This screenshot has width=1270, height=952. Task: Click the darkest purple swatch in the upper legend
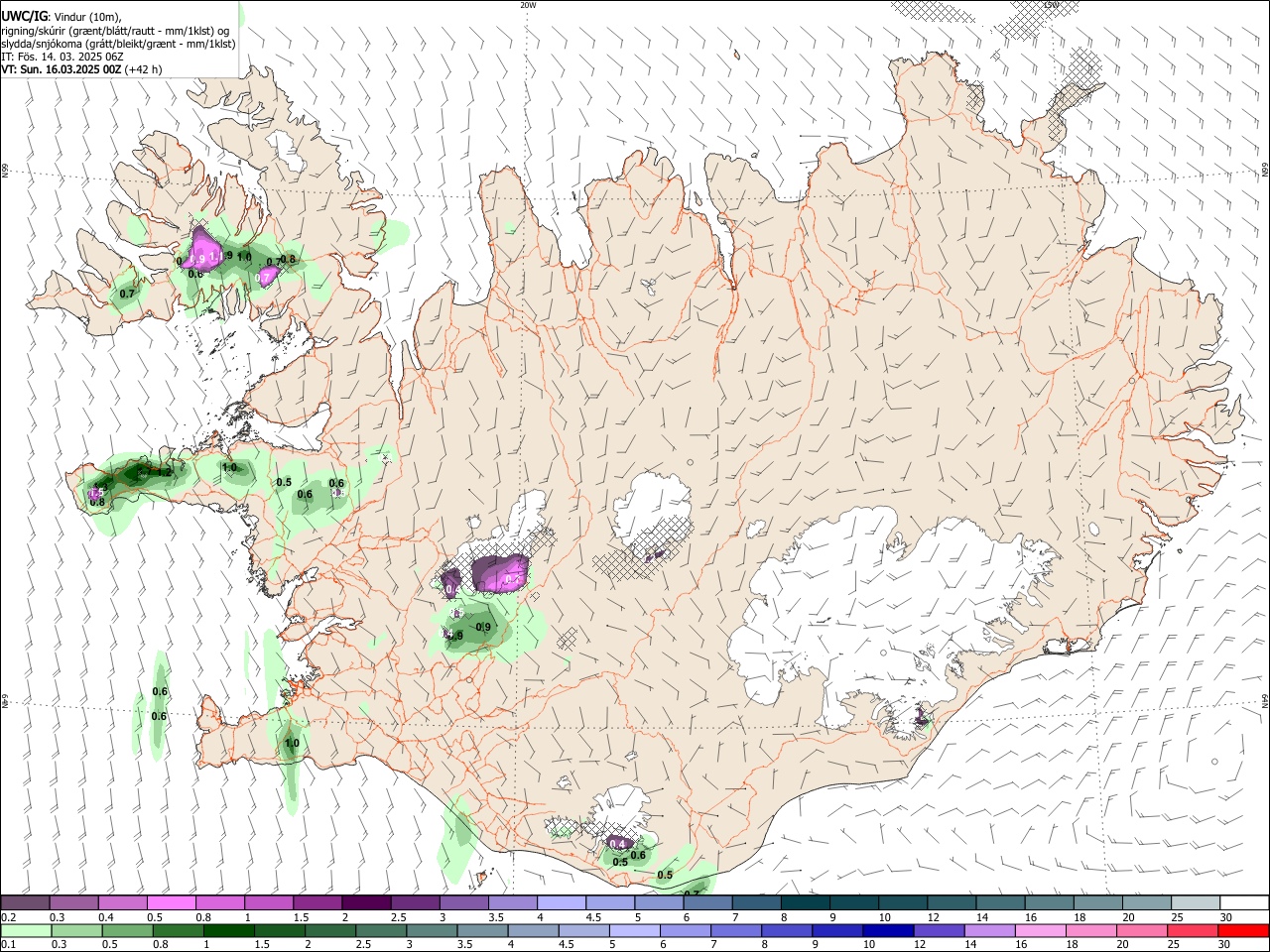(x=366, y=903)
